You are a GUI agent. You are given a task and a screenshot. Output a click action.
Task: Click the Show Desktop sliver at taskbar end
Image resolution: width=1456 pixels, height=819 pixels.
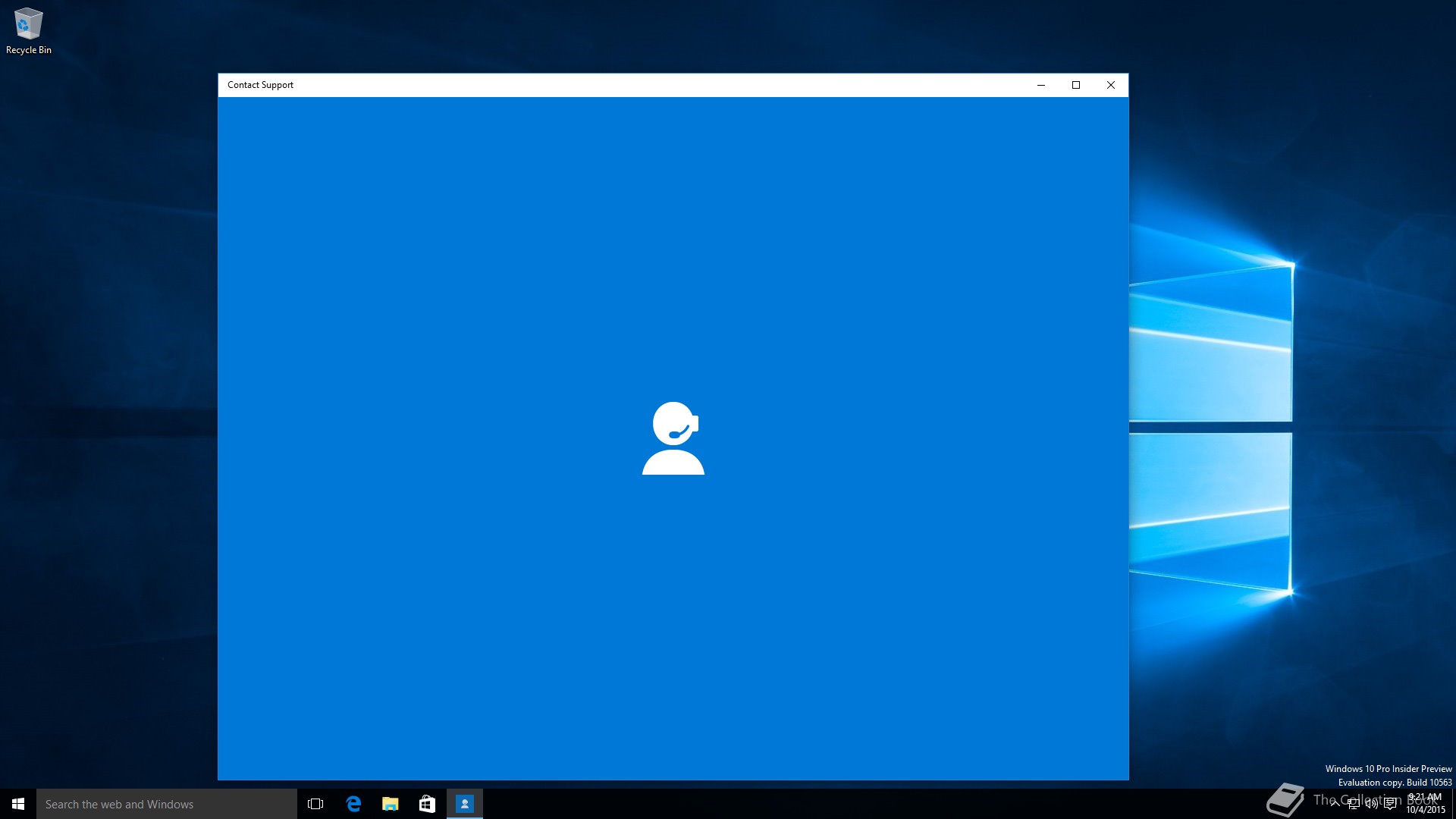(x=1453, y=804)
